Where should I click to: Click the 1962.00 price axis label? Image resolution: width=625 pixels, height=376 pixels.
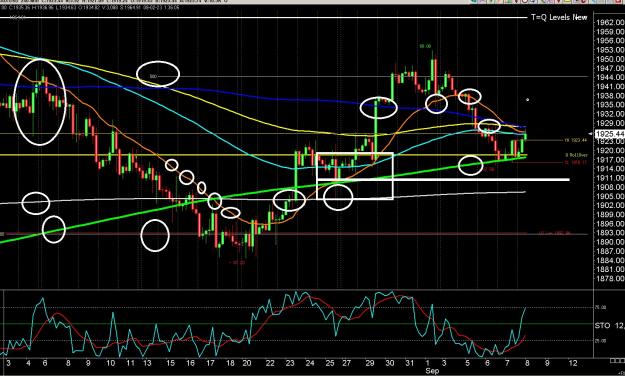[610, 22]
